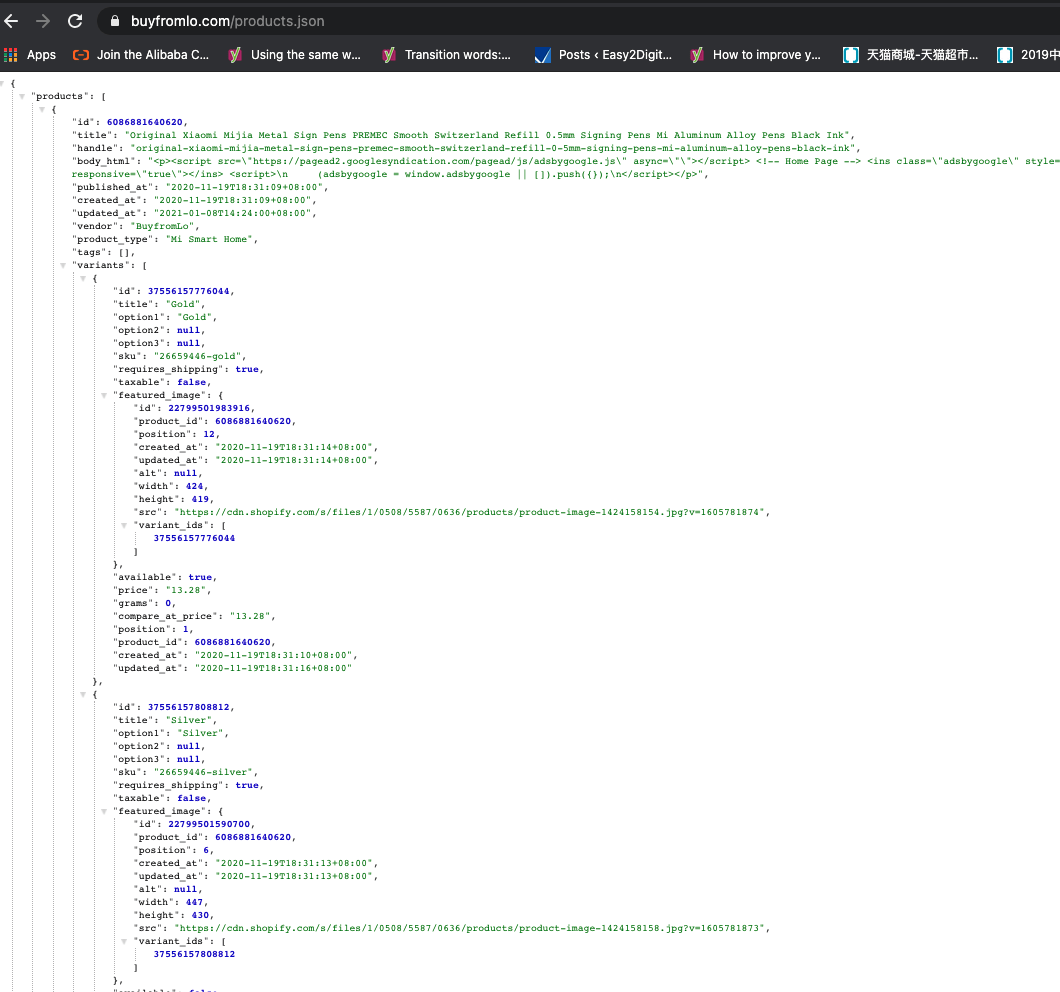Collapse the root JSON object arrow
Viewport: 1060px width, 992px height.
point(2,83)
